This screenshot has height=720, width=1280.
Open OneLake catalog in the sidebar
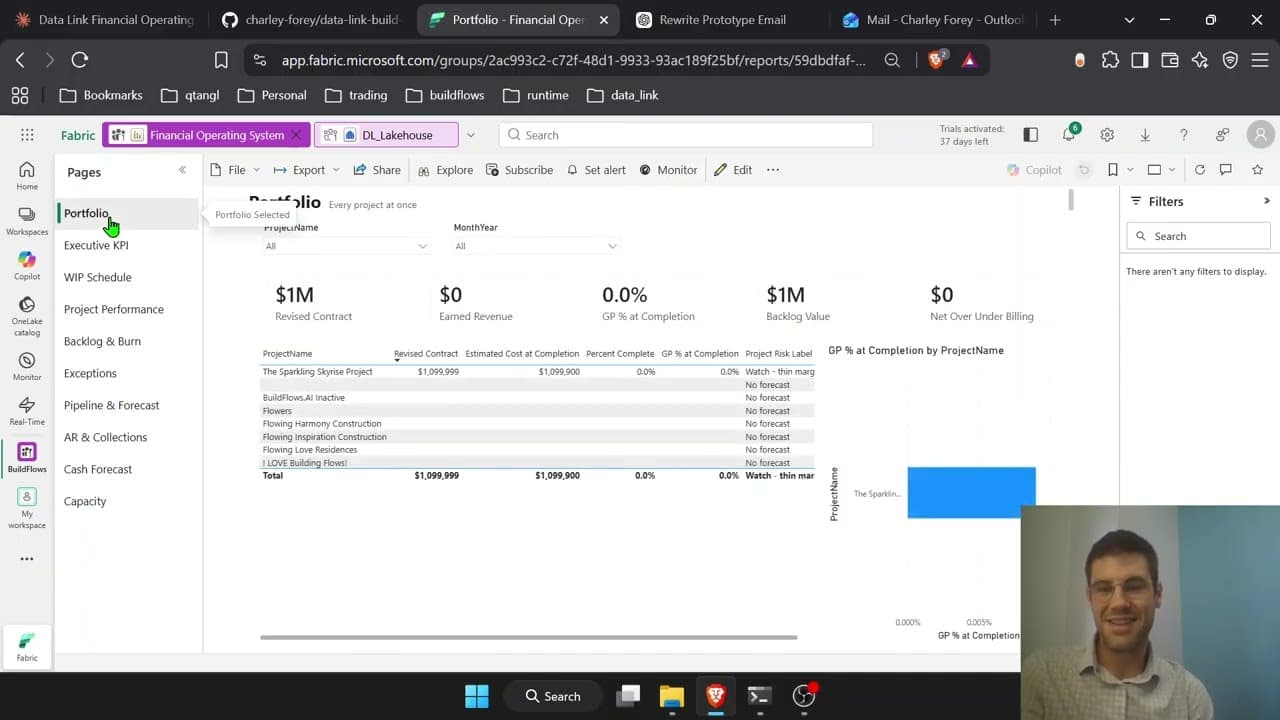(27, 316)
